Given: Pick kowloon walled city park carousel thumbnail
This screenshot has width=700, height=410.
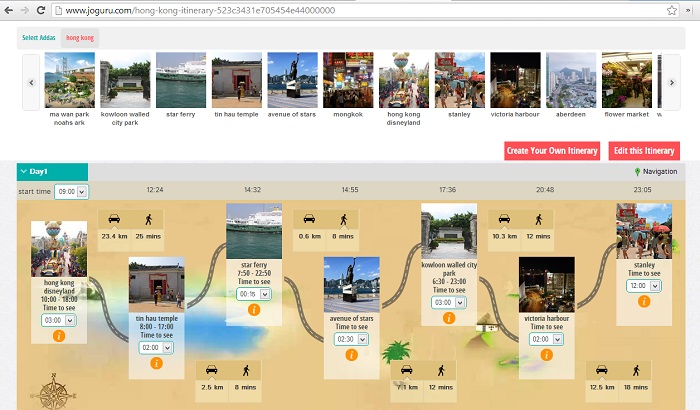Looking at the screenshot, I should coord(125,80).
